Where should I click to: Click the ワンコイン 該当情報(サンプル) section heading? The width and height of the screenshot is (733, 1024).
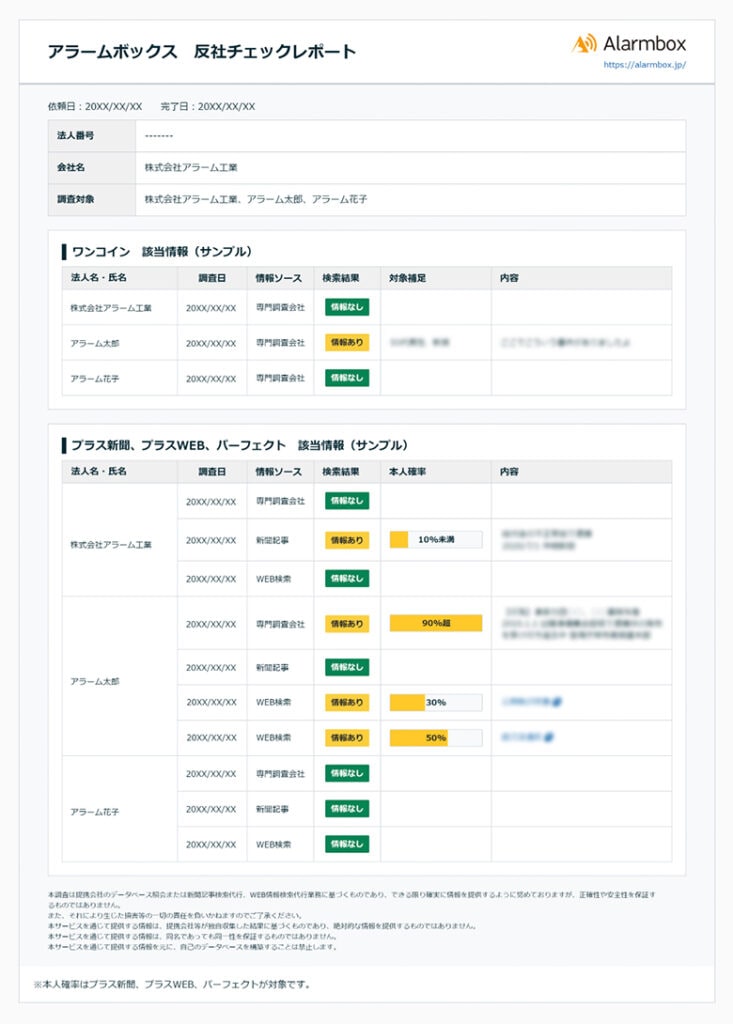(162, 251)
